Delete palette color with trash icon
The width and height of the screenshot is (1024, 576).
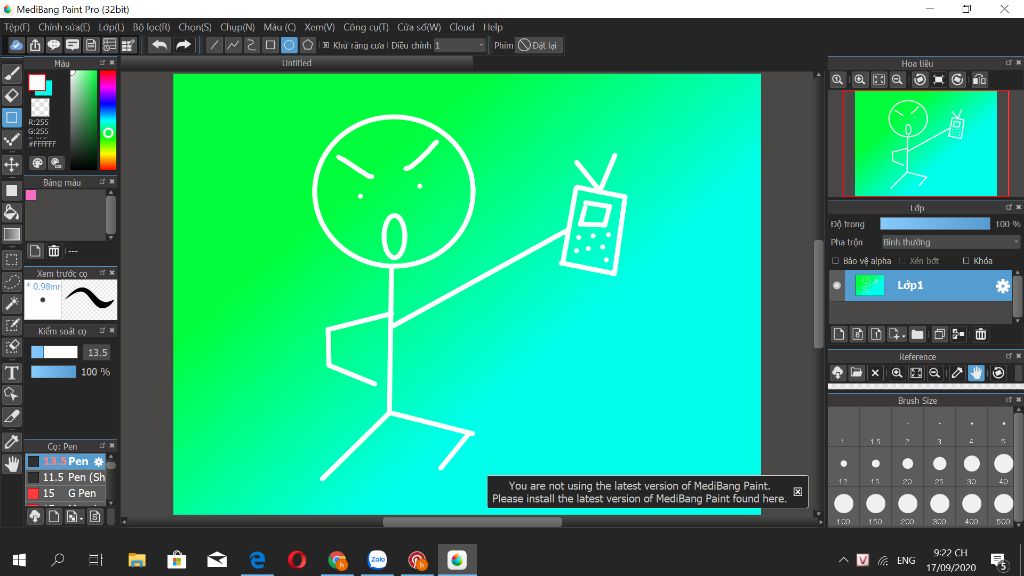pyautogui.click(x=54, y=251)
